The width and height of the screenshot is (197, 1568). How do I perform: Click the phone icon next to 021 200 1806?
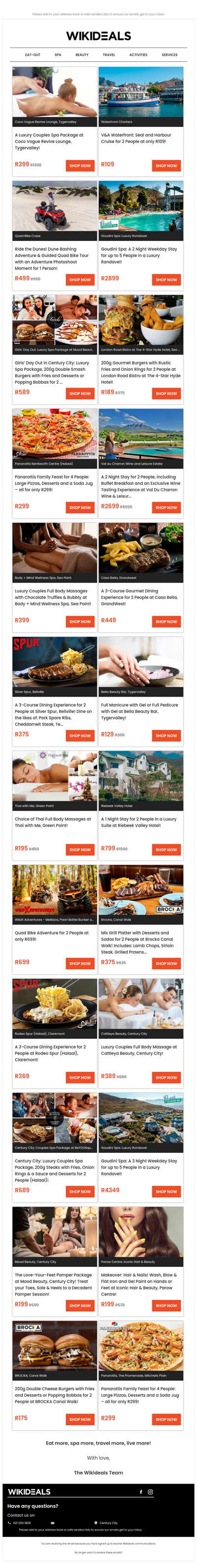pyautogui.click(x=9, y=1523)
